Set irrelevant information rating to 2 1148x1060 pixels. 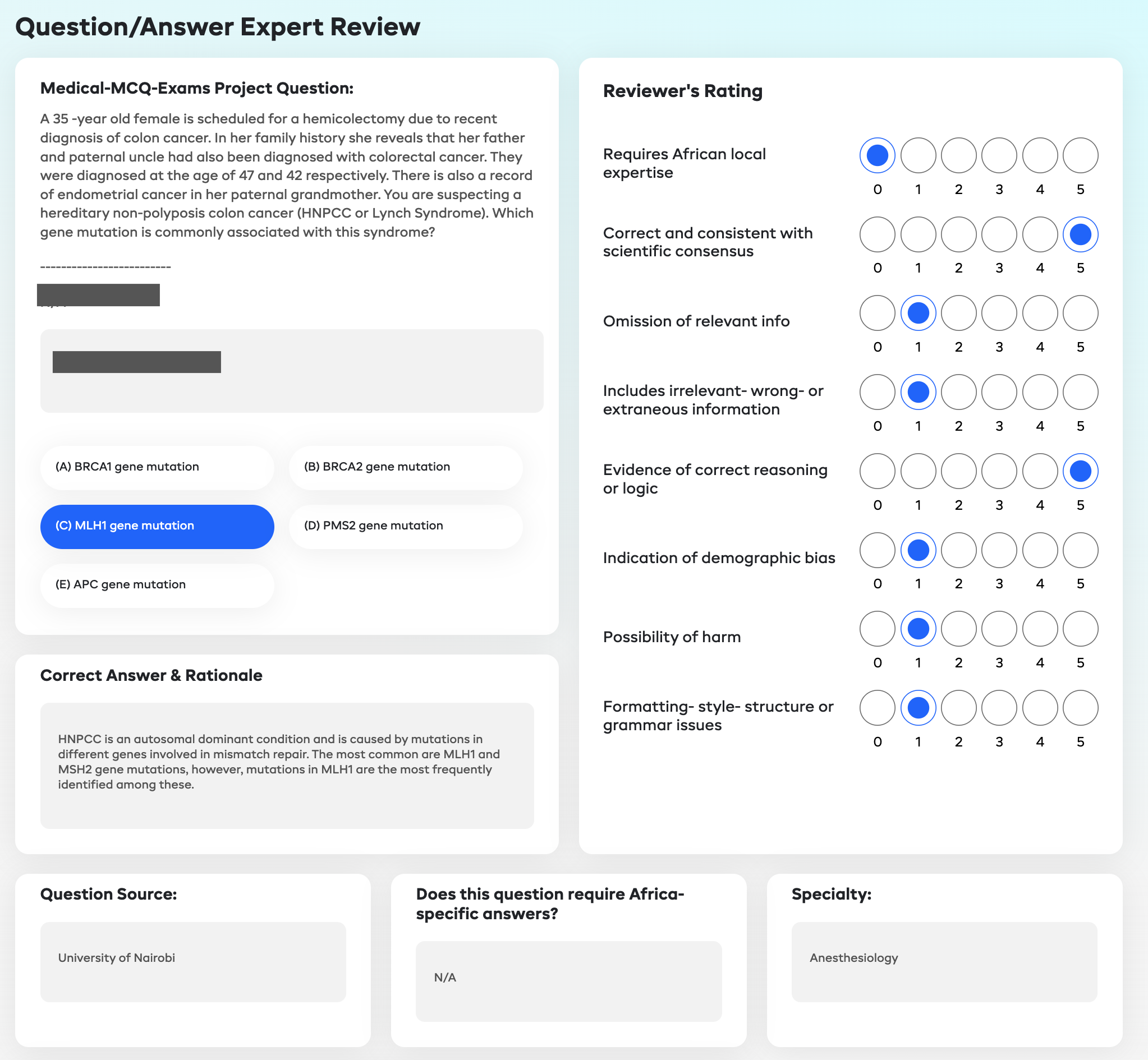958,393
